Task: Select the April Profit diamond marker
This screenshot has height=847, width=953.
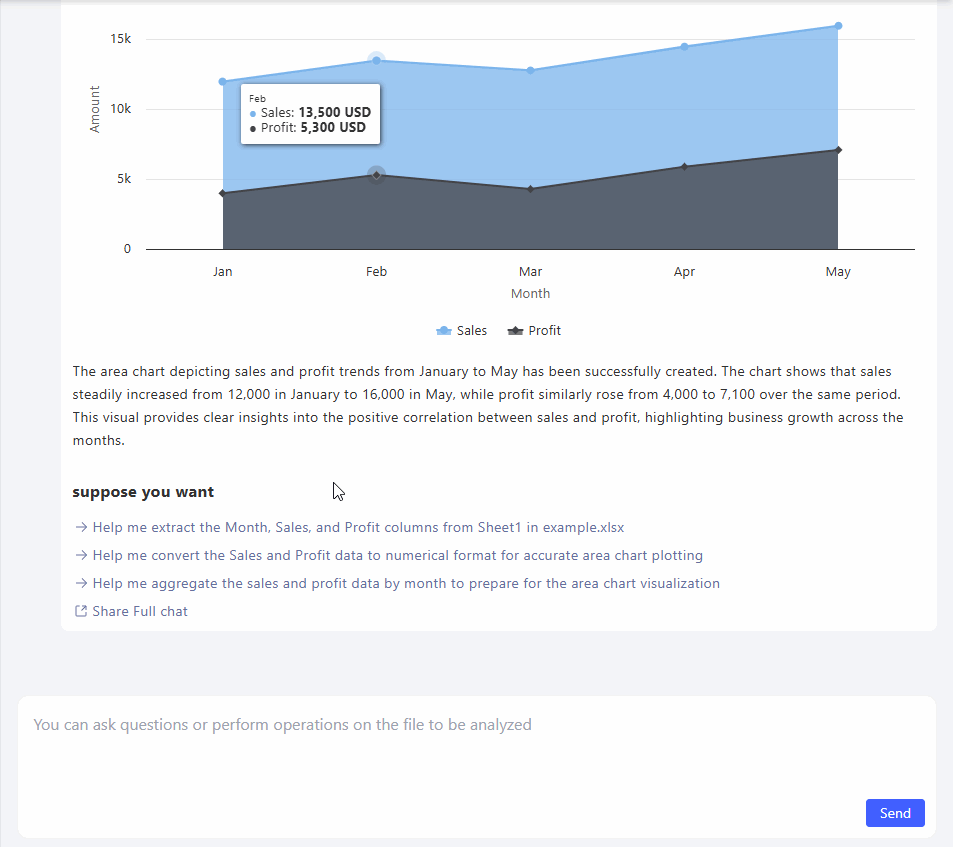Action: pos(684,167)
